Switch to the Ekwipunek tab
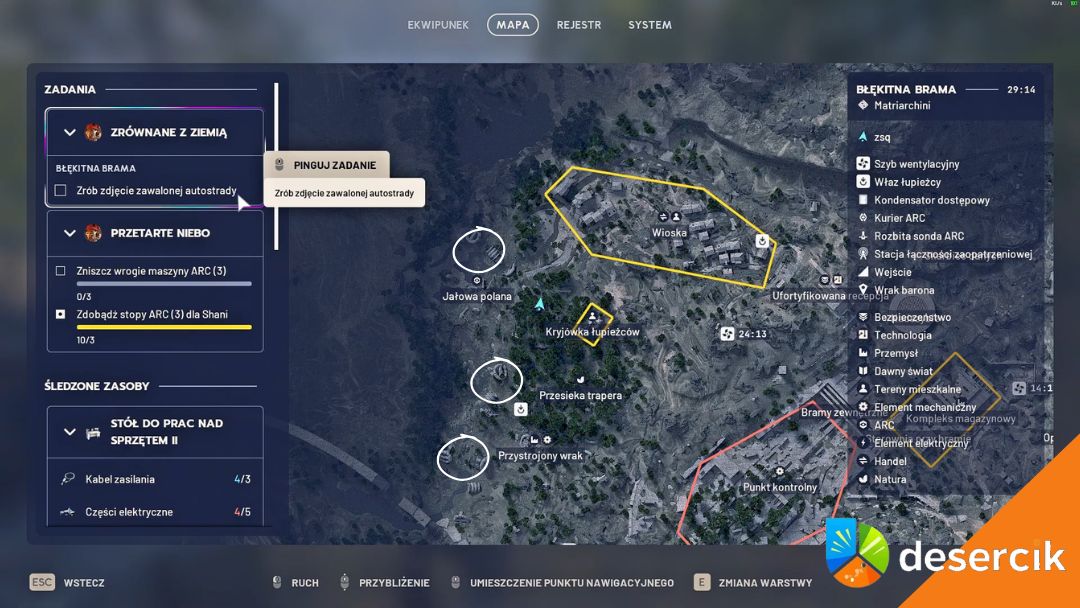 (438, 25)
